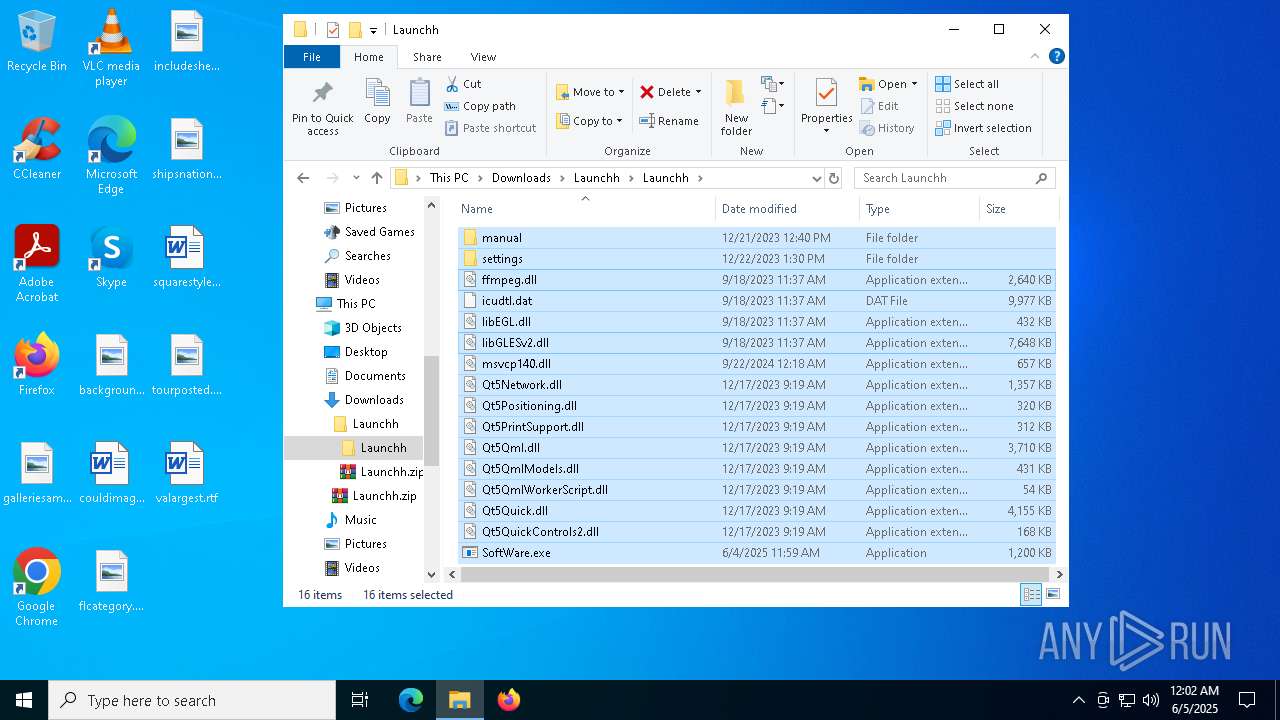Expand the address bar history dropdown
Viewport: 1280px width, 720px height.
(x=816, y=178)
